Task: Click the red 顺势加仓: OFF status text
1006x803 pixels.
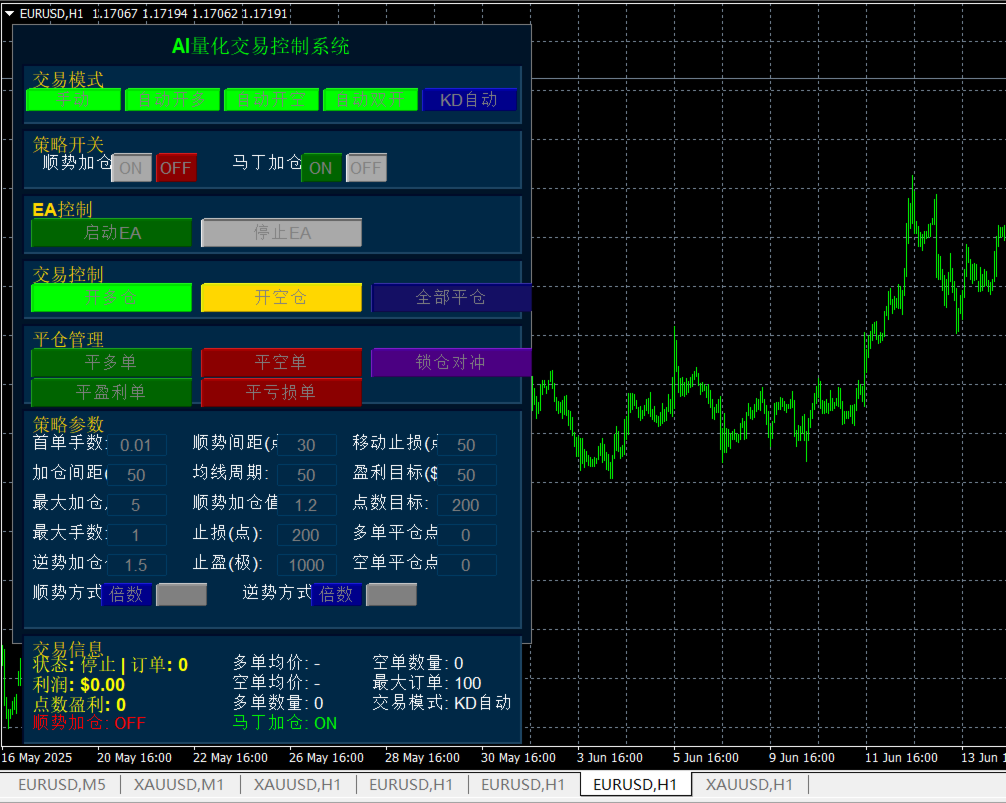Action: (x=89, y=723)
